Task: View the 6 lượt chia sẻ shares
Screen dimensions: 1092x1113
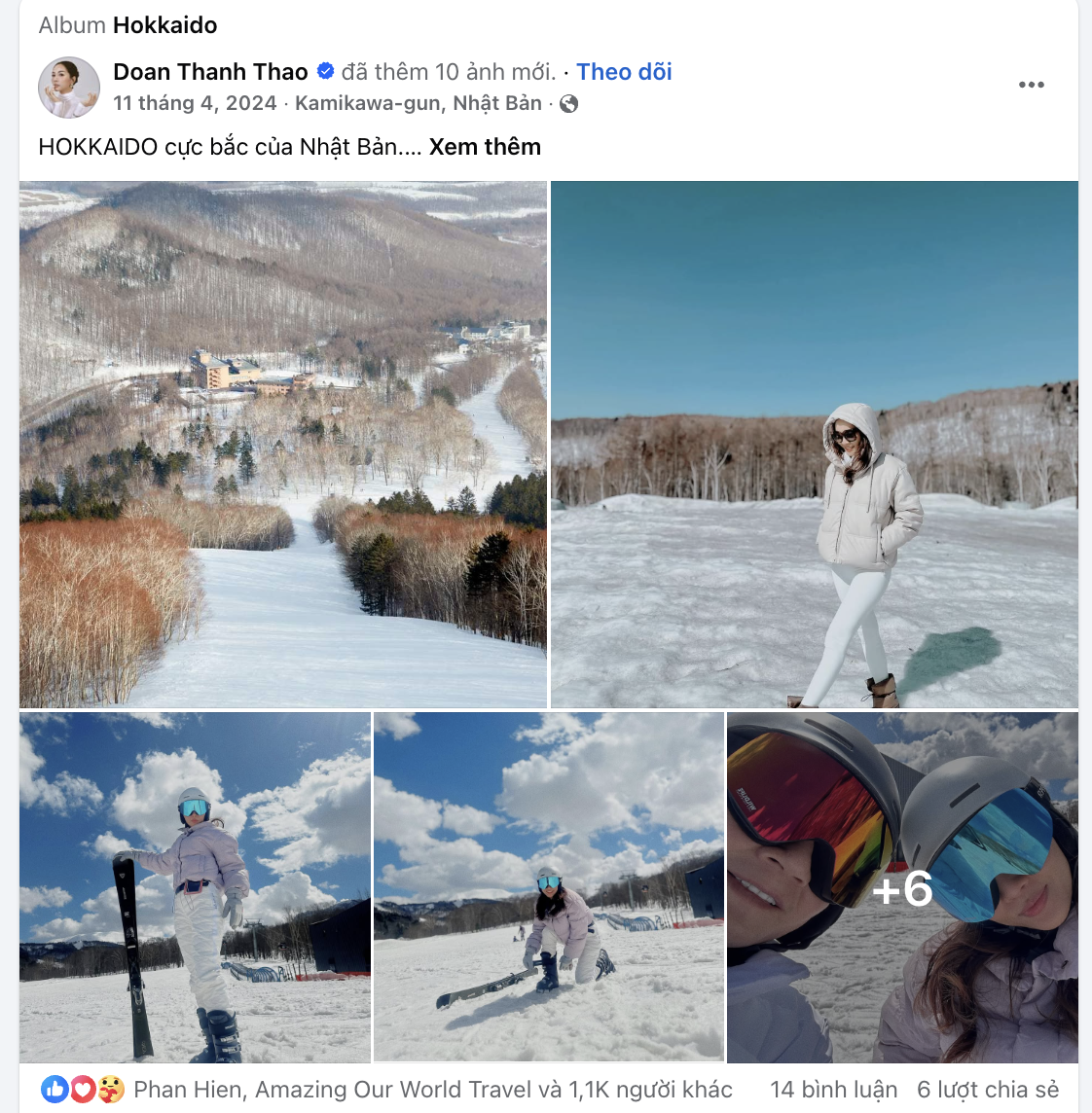Action: pos(987,1090)
